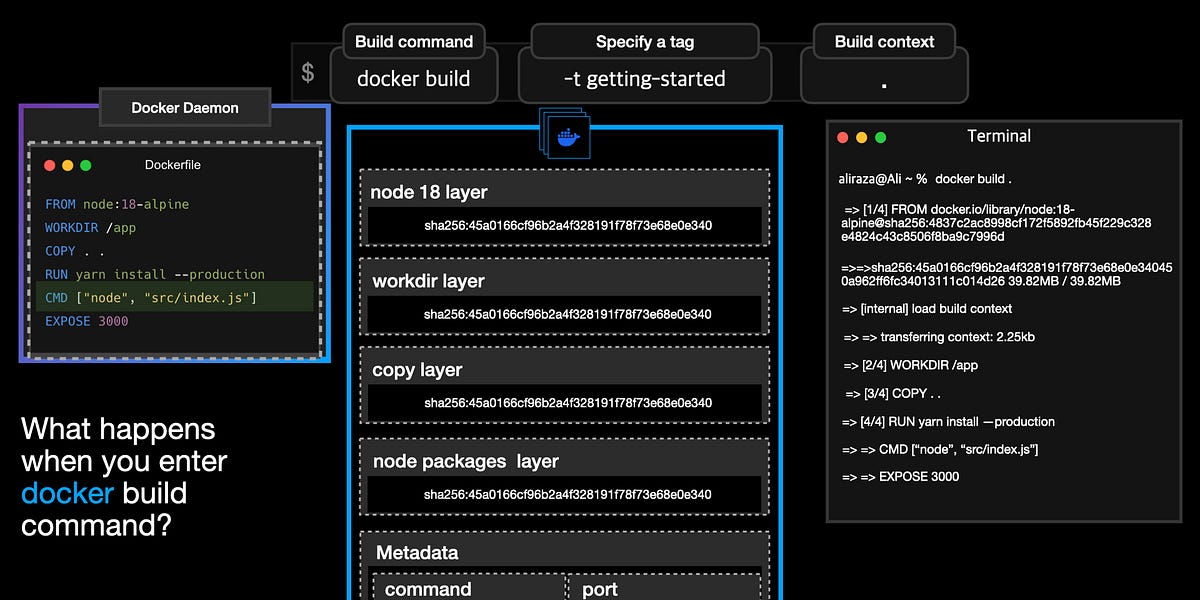Image resolution: width=1200 pixels, height=600 pixels.
Task: Click the red dot on the Terminal window
Action: pyautogui.click(x=841, y=136)
